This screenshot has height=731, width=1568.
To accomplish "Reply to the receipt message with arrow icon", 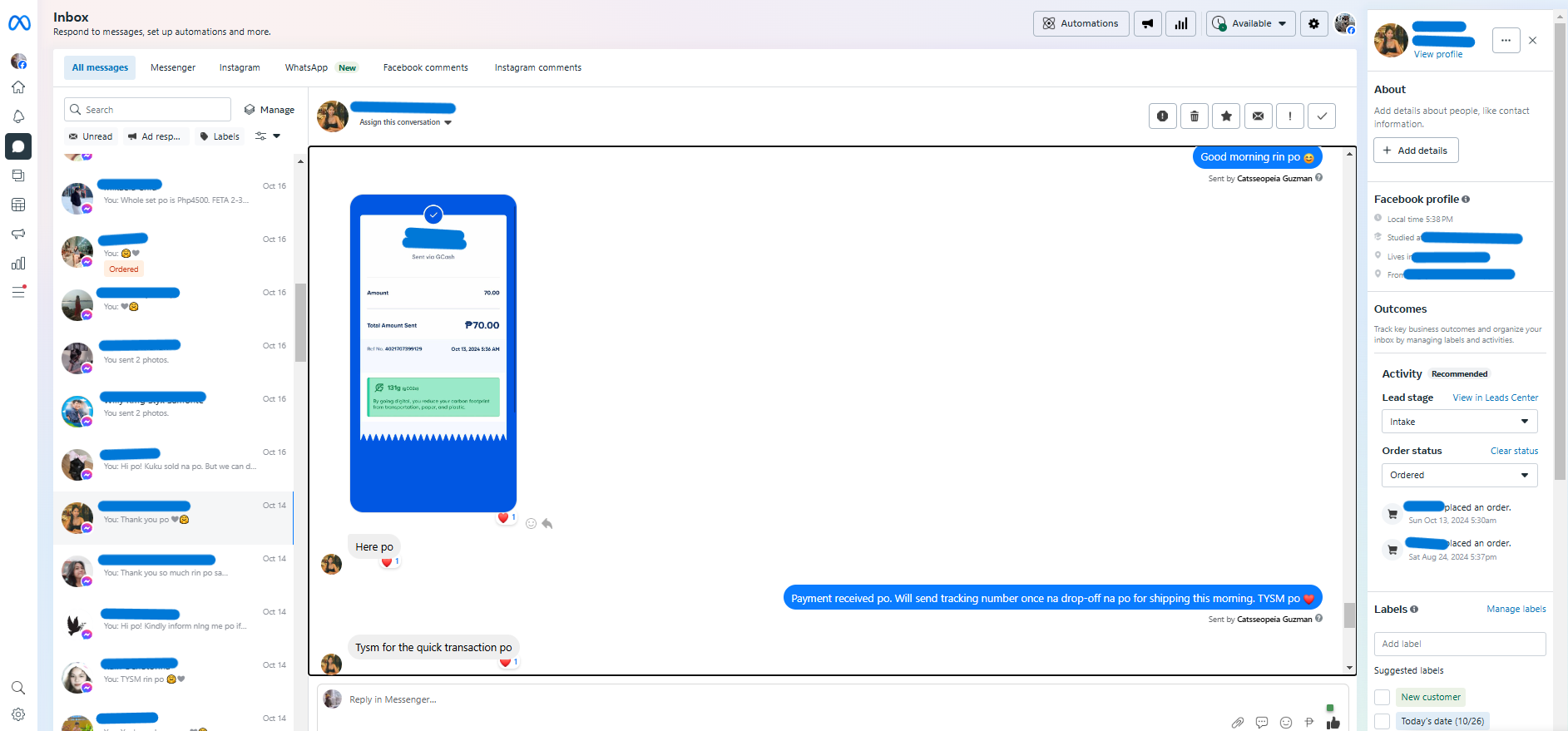I will (x=547, y=524).
